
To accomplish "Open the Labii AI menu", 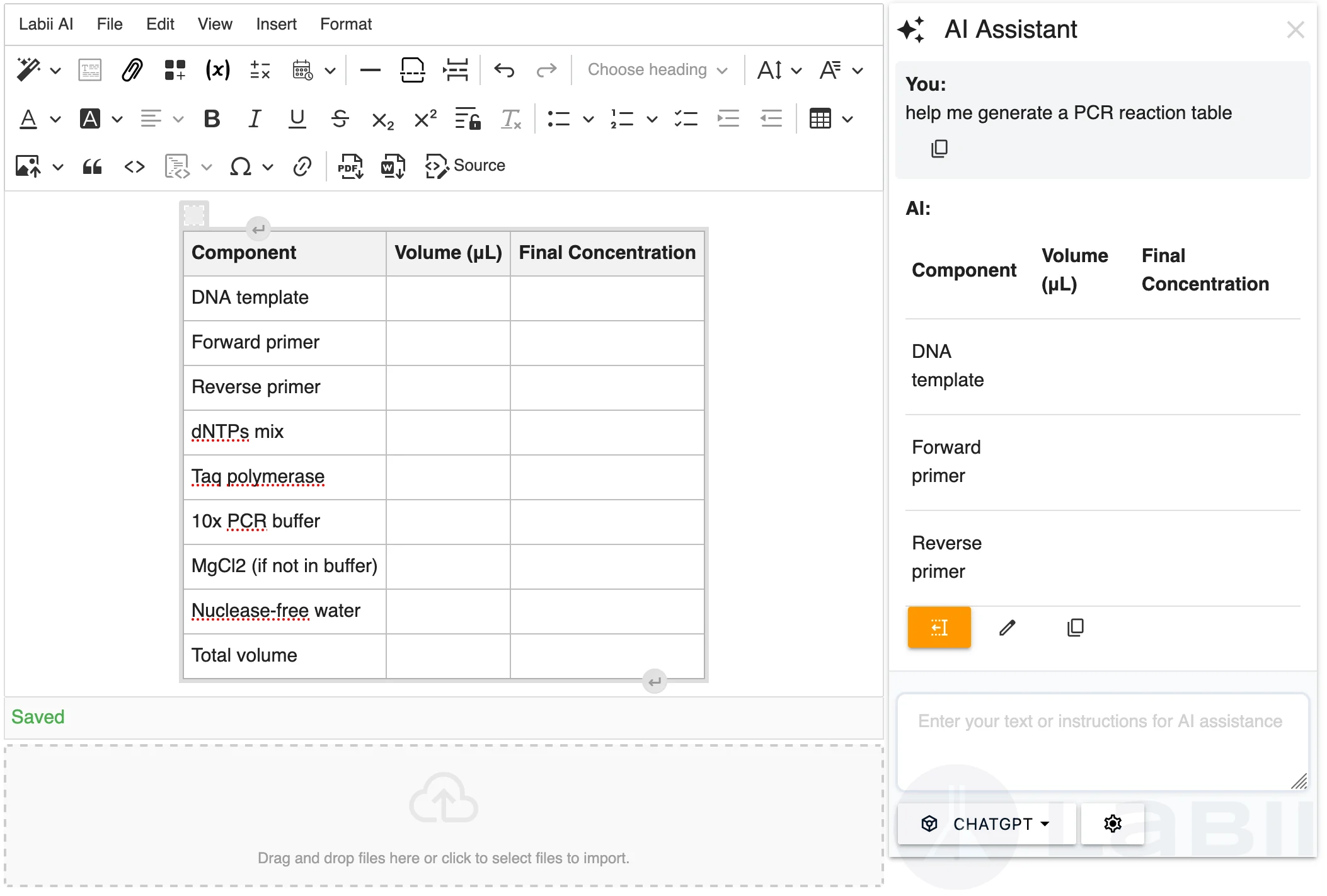I will pos(46,24).
